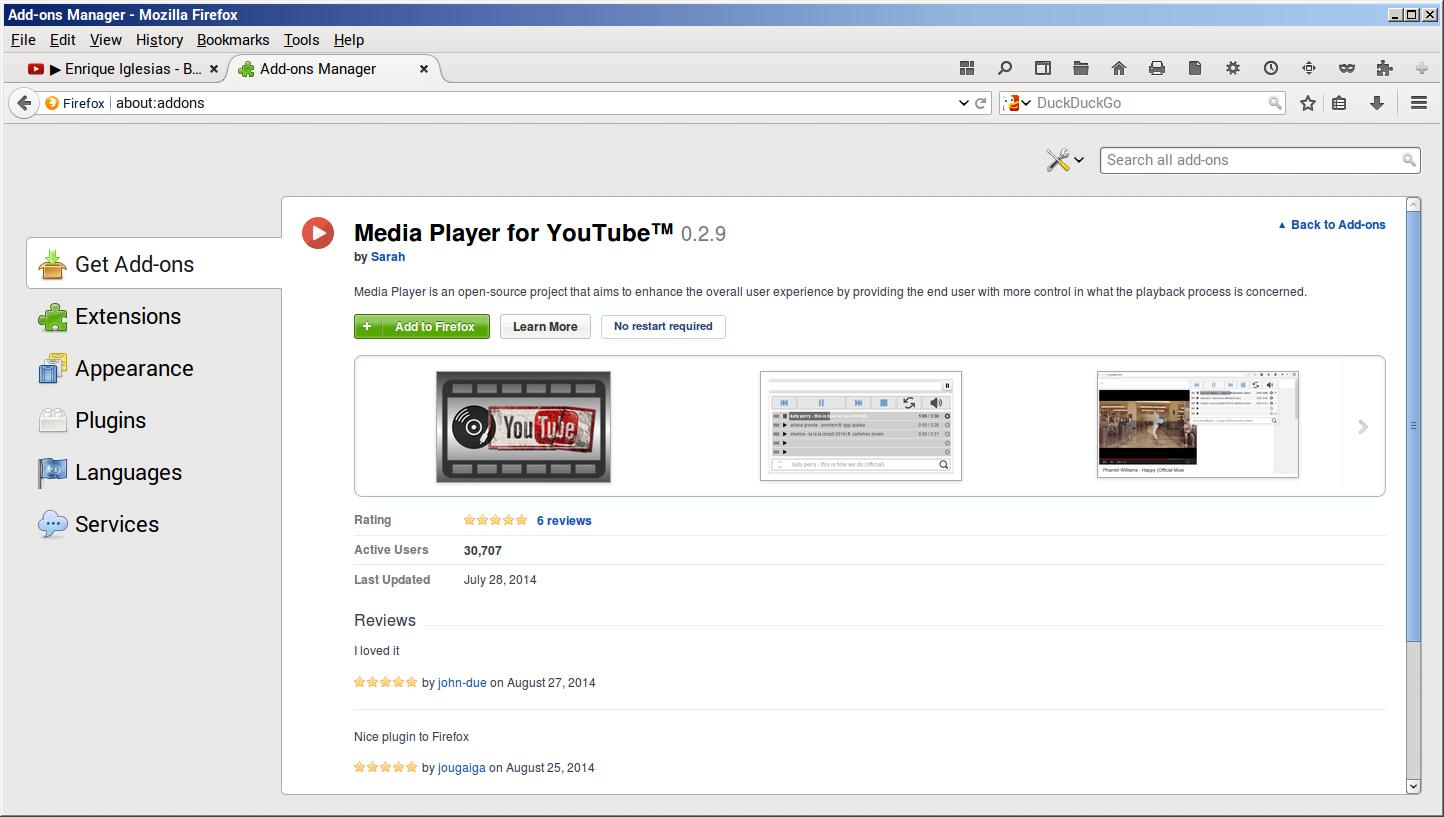Expand the DuckDuckGo search engine dropdown

click(x=1019, y=103)
